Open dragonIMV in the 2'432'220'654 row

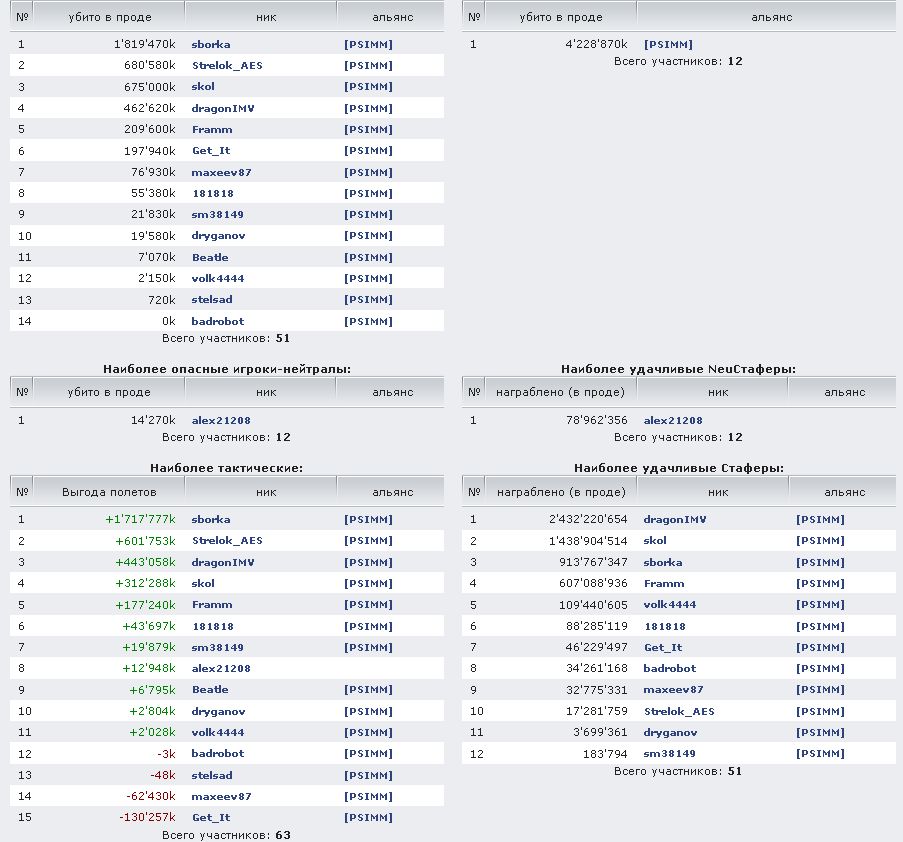[x=675, y=520]
